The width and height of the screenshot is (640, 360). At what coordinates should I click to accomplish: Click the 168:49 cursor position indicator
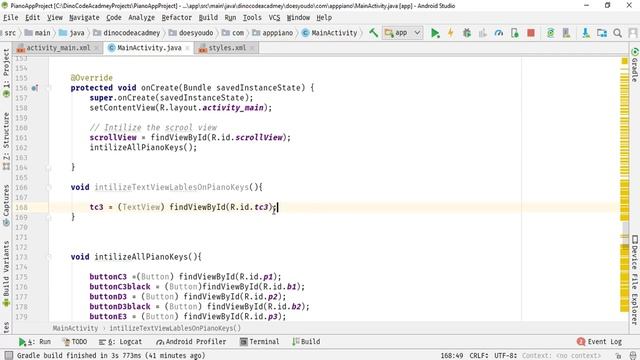click(451, 356)
